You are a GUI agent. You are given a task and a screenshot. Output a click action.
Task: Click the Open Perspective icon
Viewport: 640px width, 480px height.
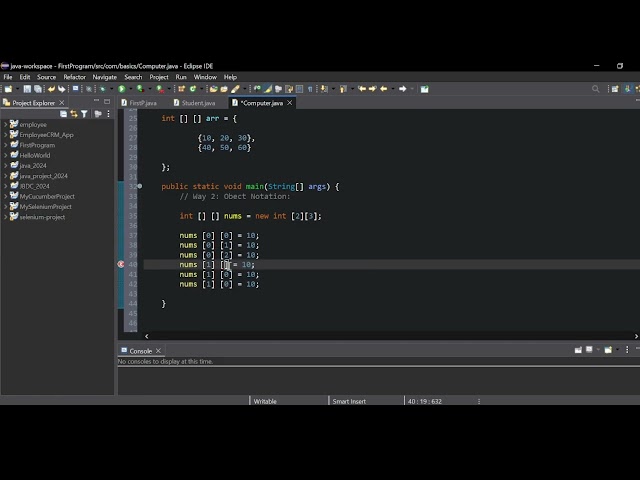click(615, 89)
